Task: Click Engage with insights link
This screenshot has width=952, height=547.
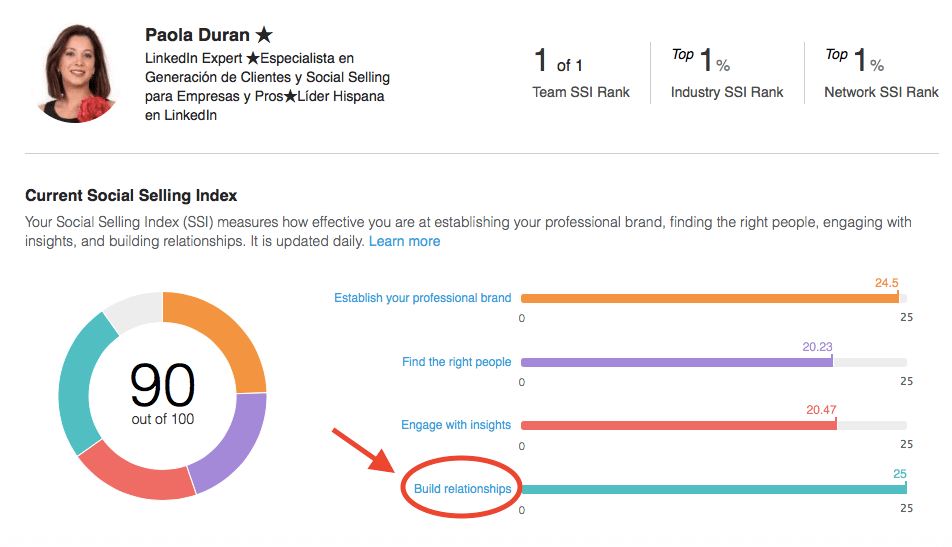Action: tap(456, 425)
